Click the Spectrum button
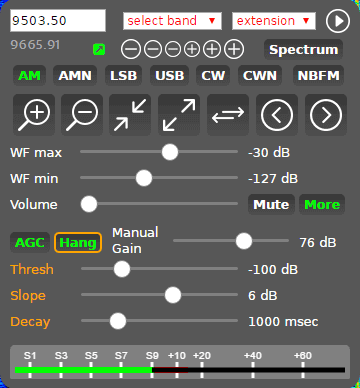 pyautogui.click(x=303, y=50)
